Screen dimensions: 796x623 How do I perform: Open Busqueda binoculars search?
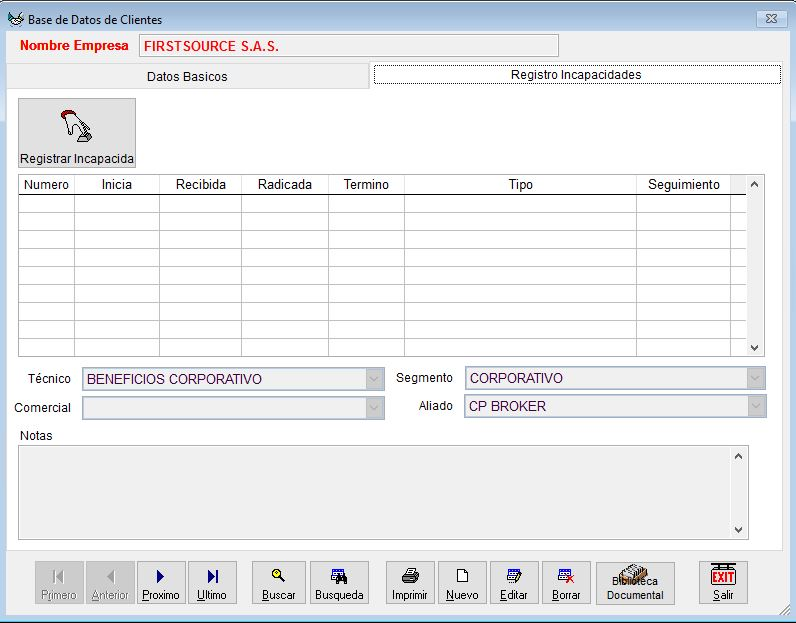[339, 582]
